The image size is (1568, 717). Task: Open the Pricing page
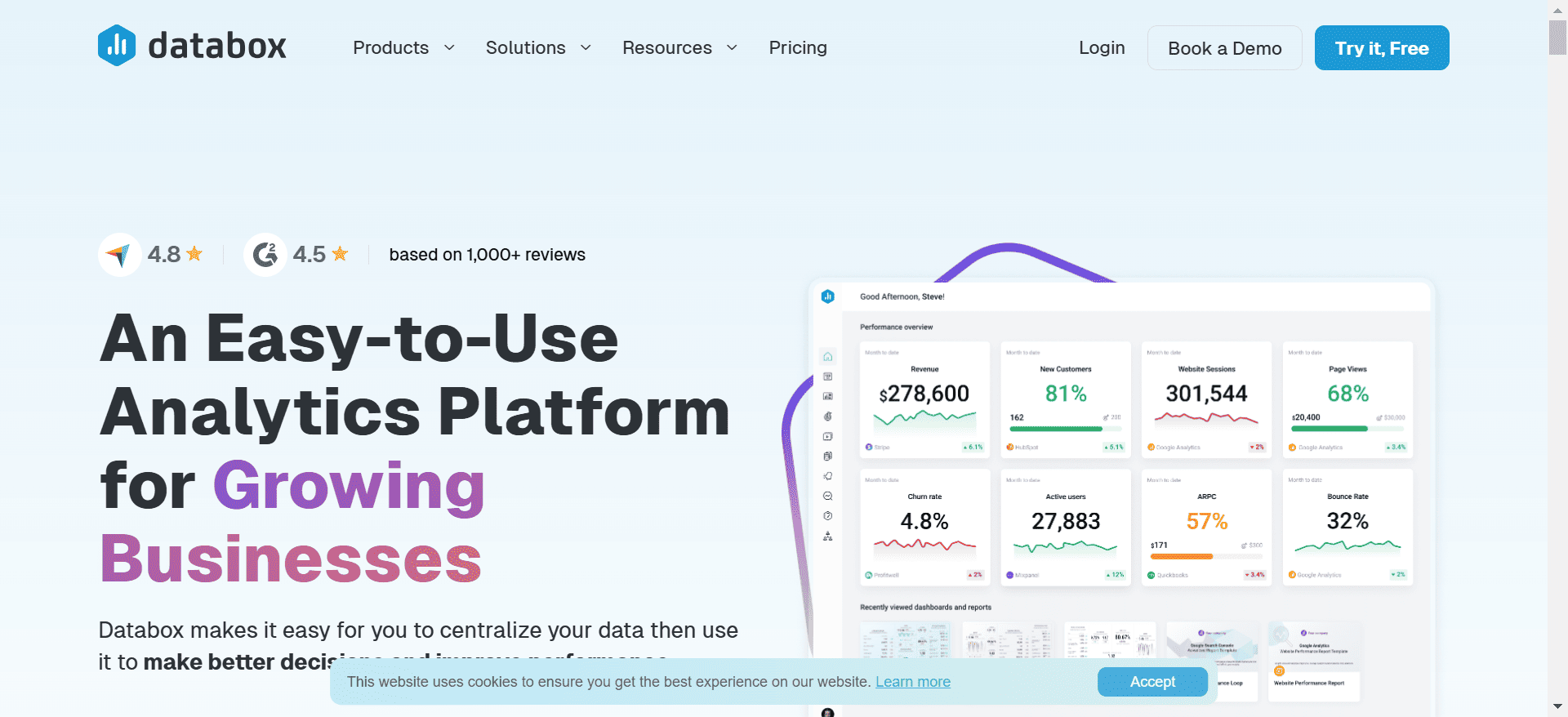[x=798, y=47]
